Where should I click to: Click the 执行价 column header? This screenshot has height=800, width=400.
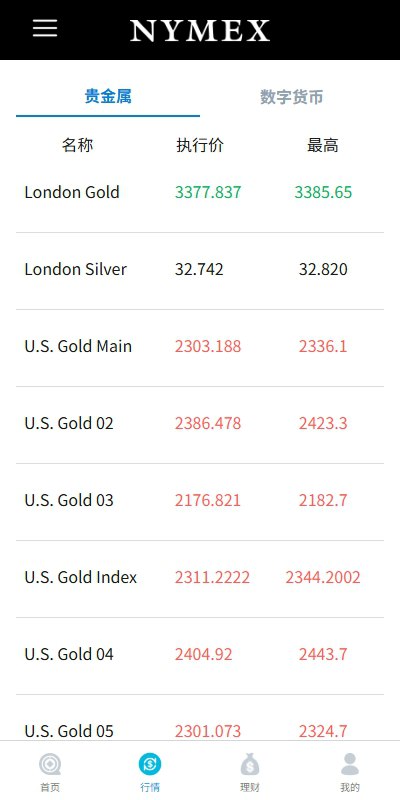click(200, 145)
